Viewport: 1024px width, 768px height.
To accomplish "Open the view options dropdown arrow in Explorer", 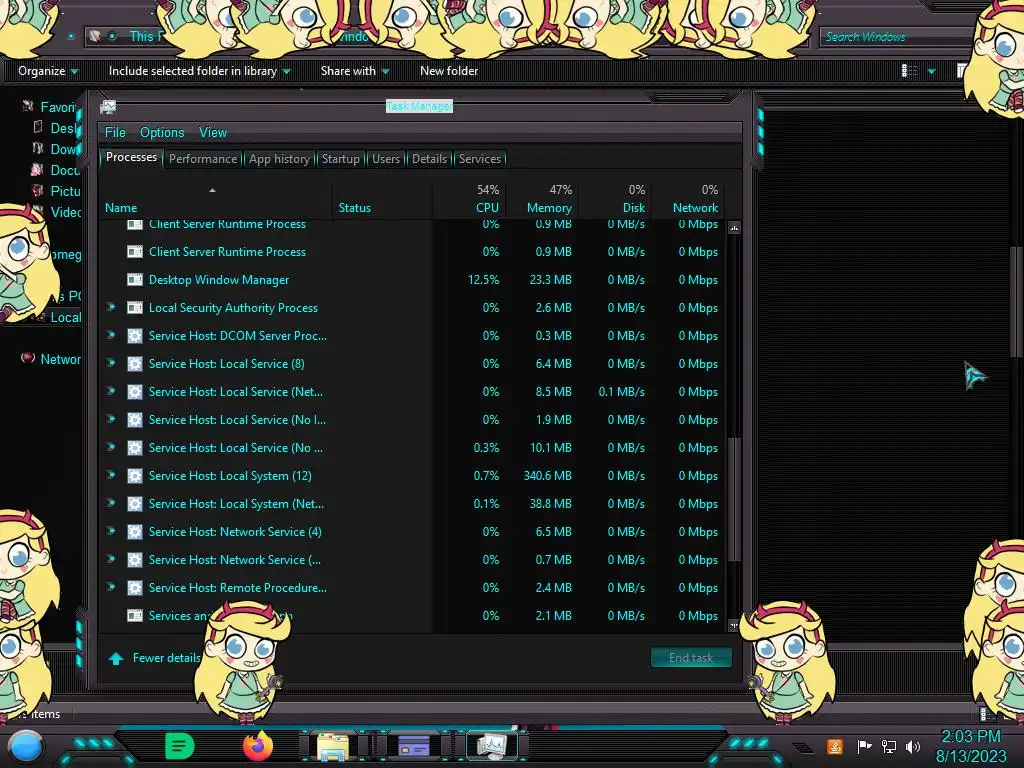I will [931, 71].
